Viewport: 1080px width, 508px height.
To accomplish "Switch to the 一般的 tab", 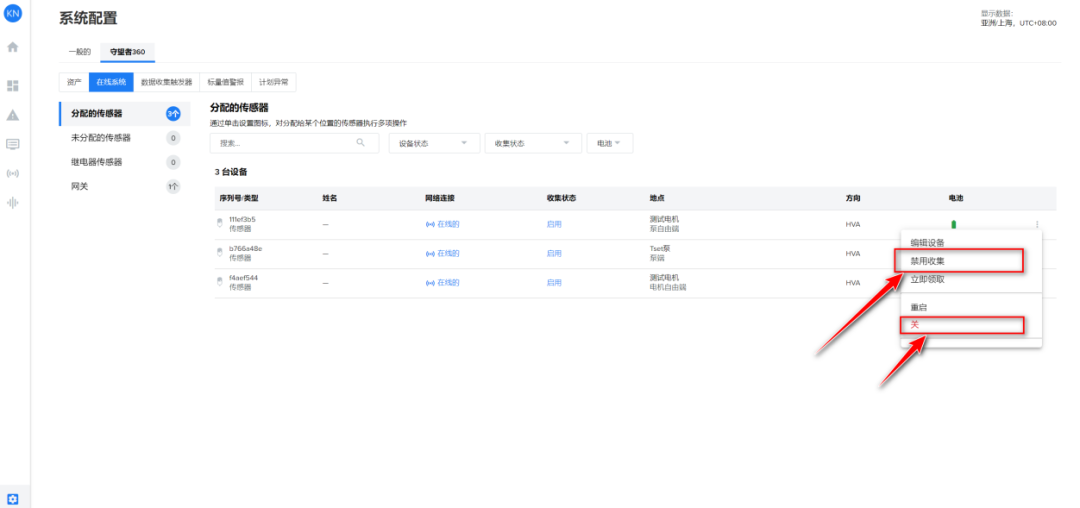I will coord(79,52).
